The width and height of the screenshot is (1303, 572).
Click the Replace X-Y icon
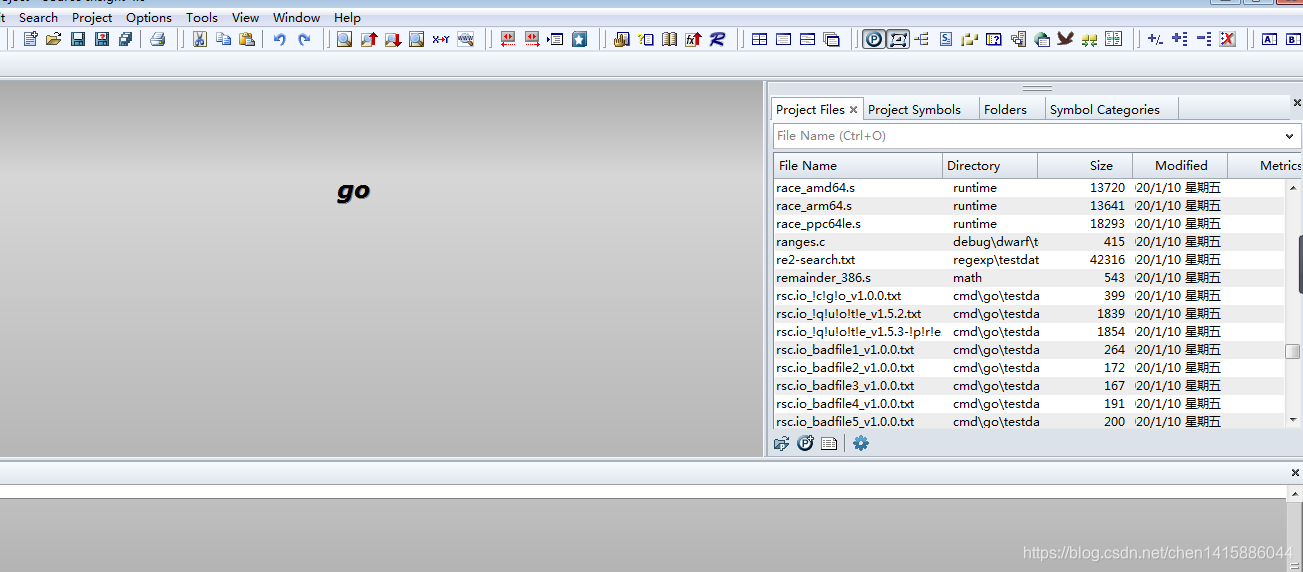pyautogui.click(x=441, y=39)
